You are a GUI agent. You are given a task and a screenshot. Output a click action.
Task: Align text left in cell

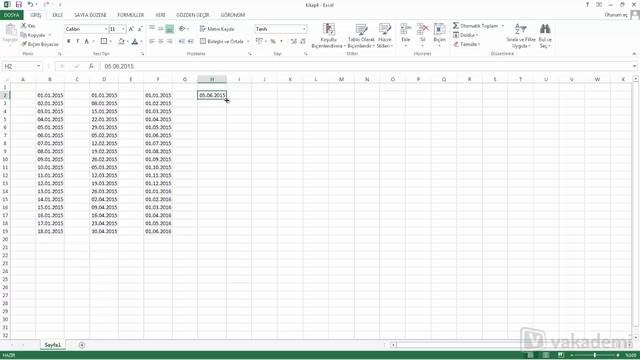pyautogui.click(x=152, y=41)
